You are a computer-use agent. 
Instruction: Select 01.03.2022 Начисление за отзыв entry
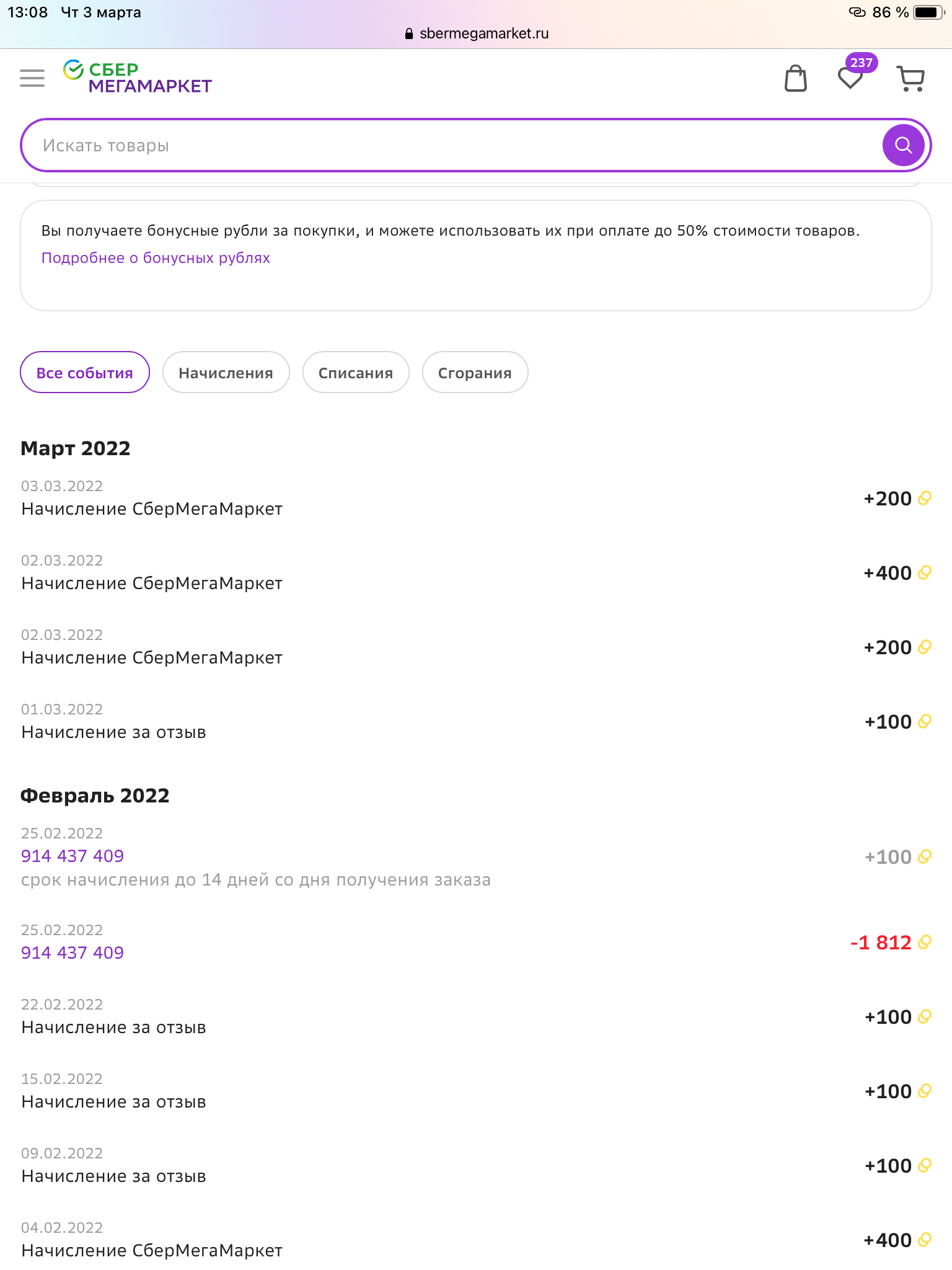476,721
